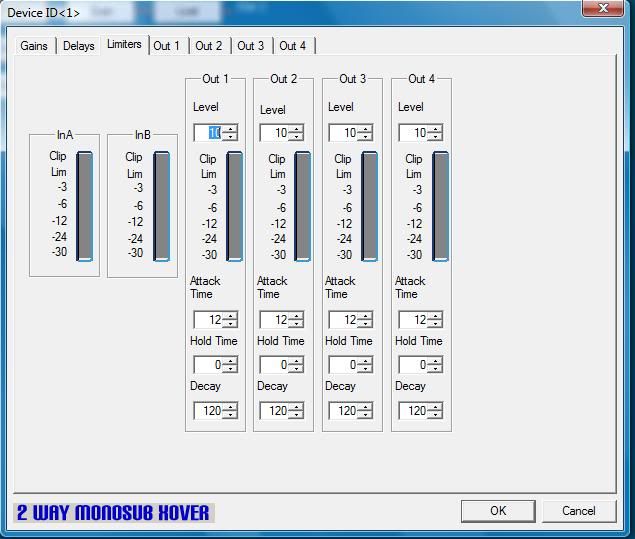Increase Out 3 Attack Time spinner
The image size is (635, 539).
click(x=366, y=316)
